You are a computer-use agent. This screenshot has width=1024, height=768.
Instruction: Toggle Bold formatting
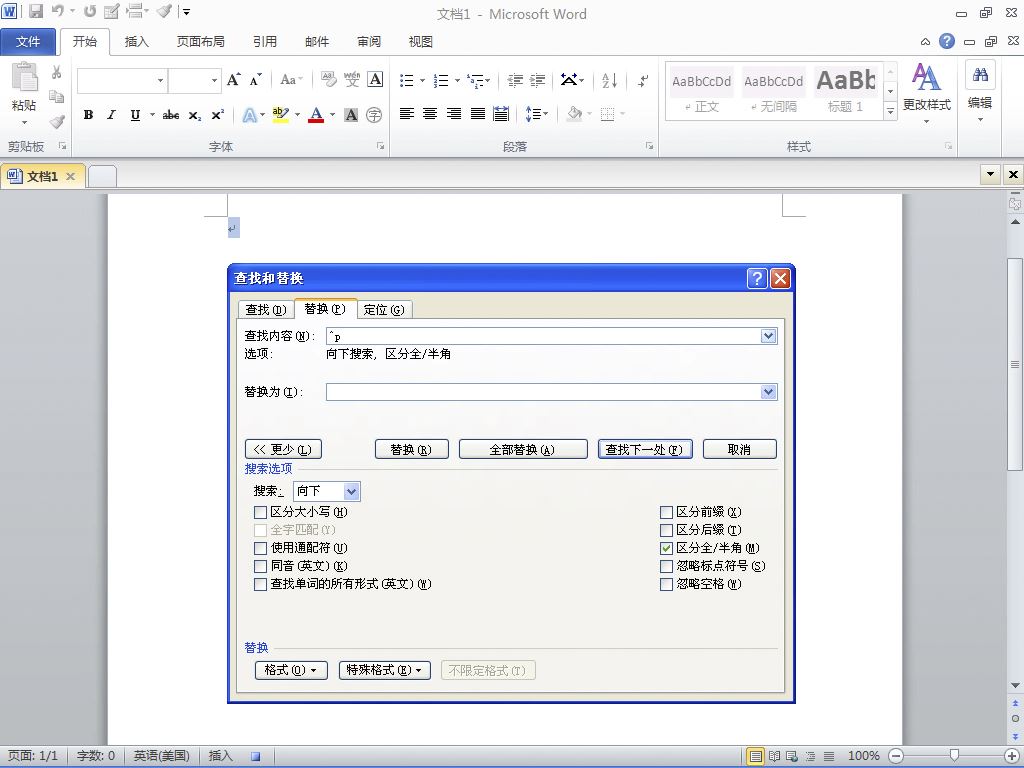click(x=88, y=115)
